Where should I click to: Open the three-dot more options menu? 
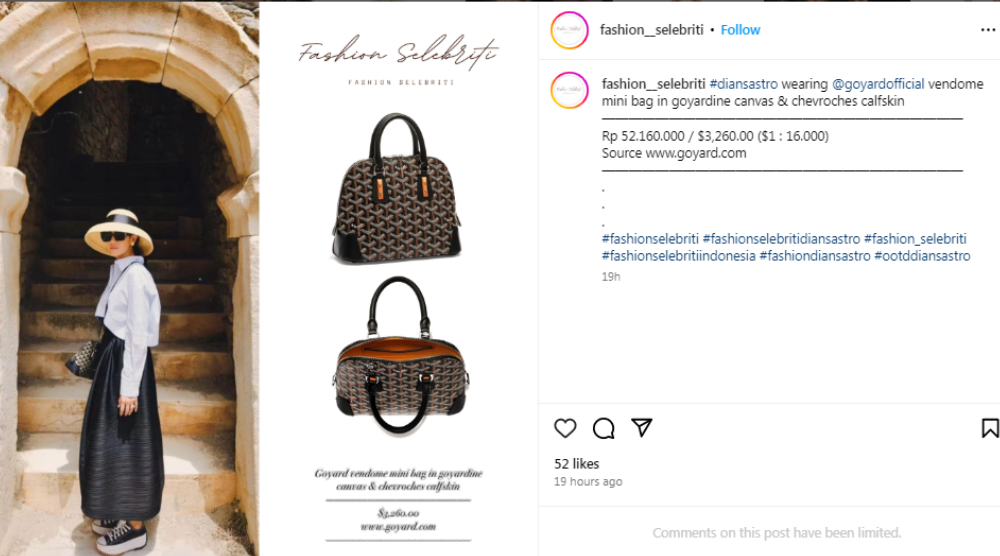(988, 30)
